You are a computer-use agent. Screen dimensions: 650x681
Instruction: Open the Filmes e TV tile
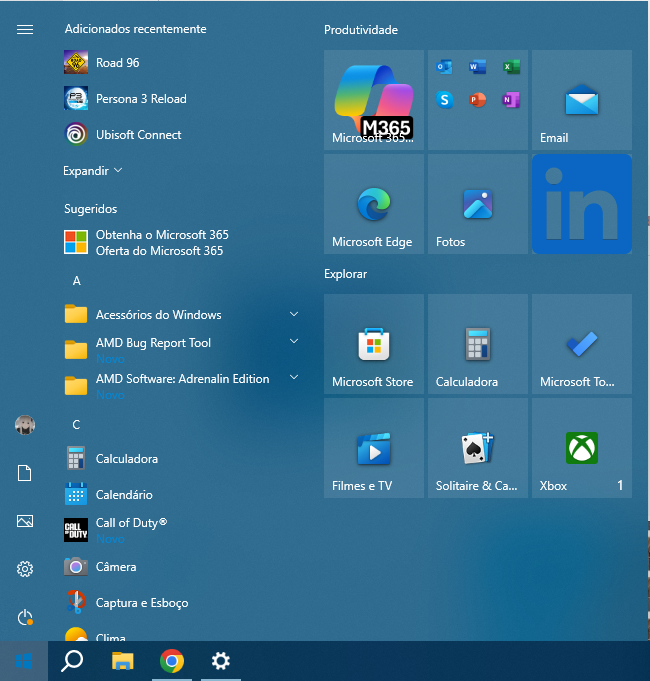click(x=374, y=448)
